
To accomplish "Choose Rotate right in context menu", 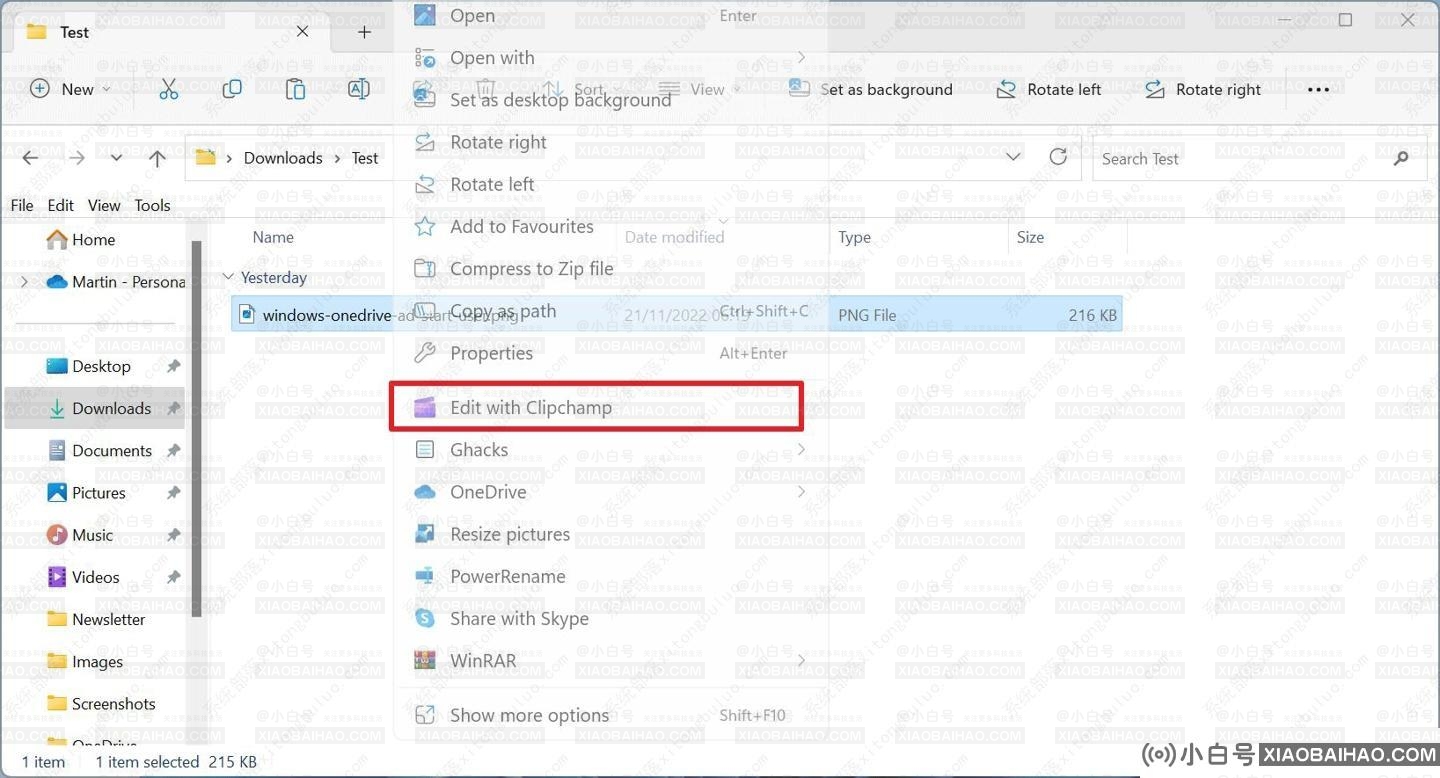I will pos(611,142).
